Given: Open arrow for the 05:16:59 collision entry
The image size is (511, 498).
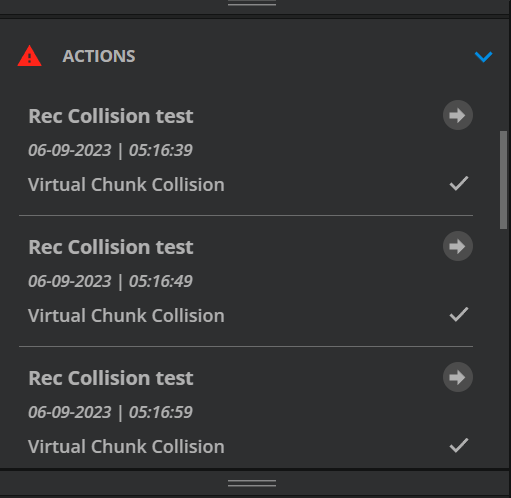Looking at the screenshot, I should [x=458, y=377].
